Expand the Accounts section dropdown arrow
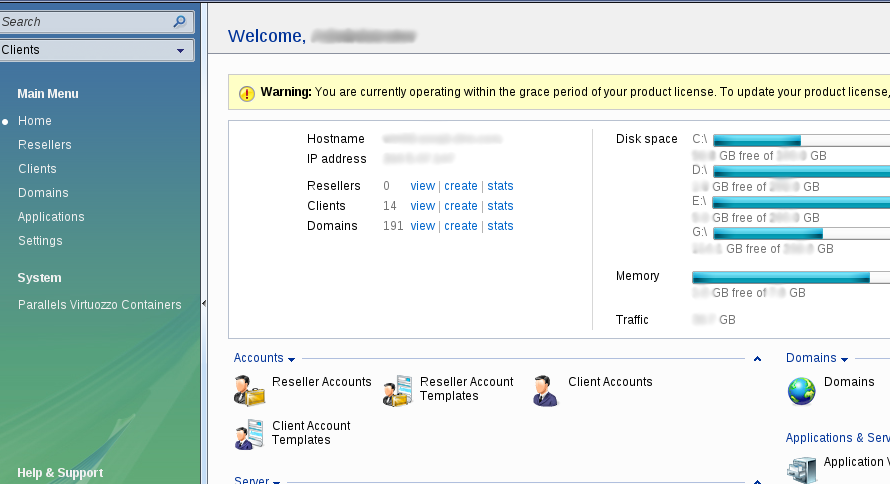Viewport: 890px width, 484px height. (x=291, y=360)
